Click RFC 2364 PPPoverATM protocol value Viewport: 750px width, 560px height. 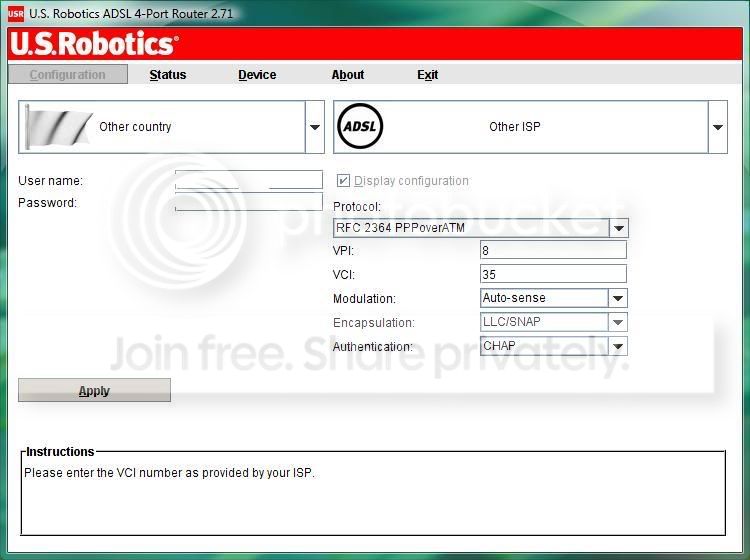(400, 228)
